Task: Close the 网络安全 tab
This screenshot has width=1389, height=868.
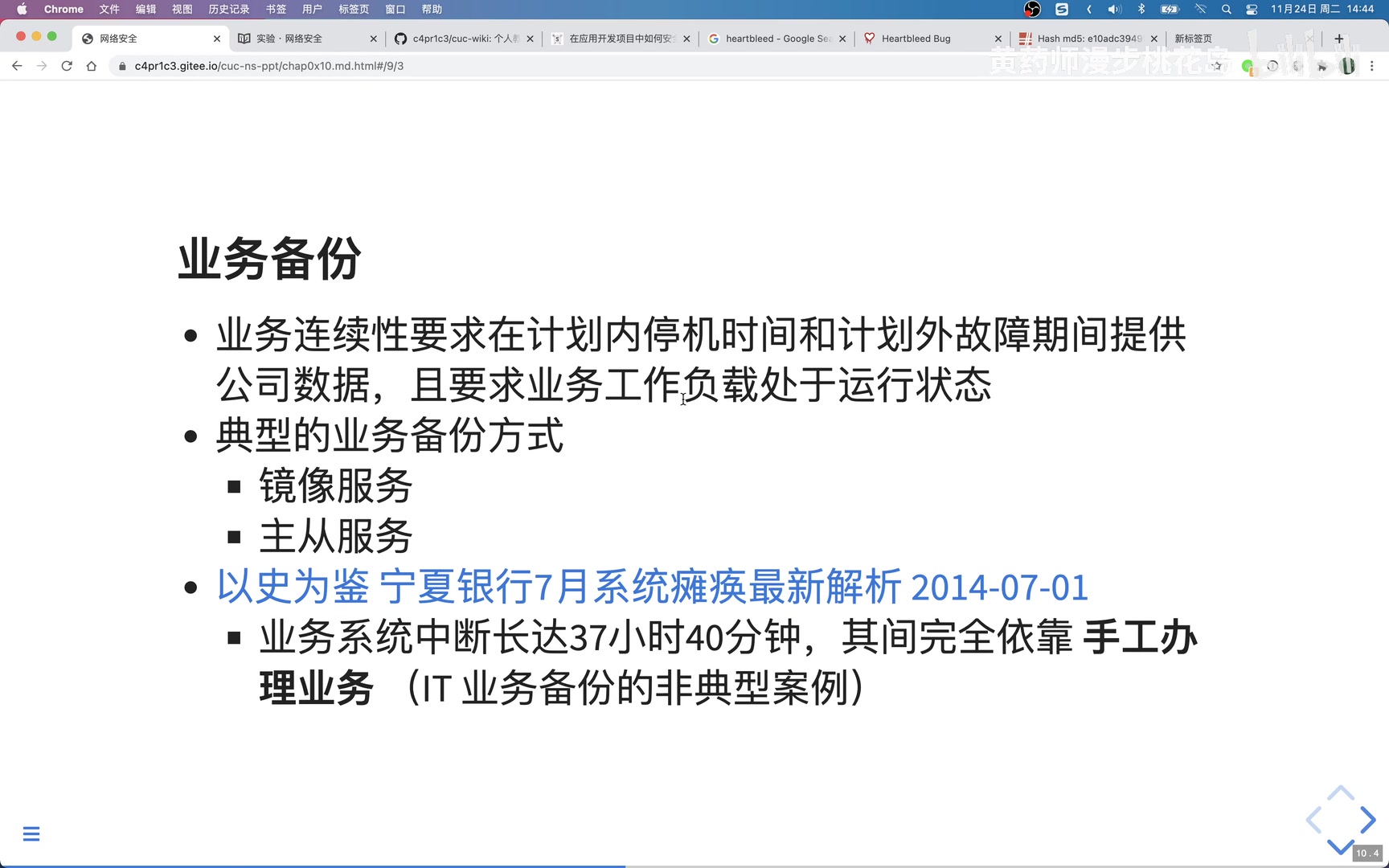Action: pos(217,39)
